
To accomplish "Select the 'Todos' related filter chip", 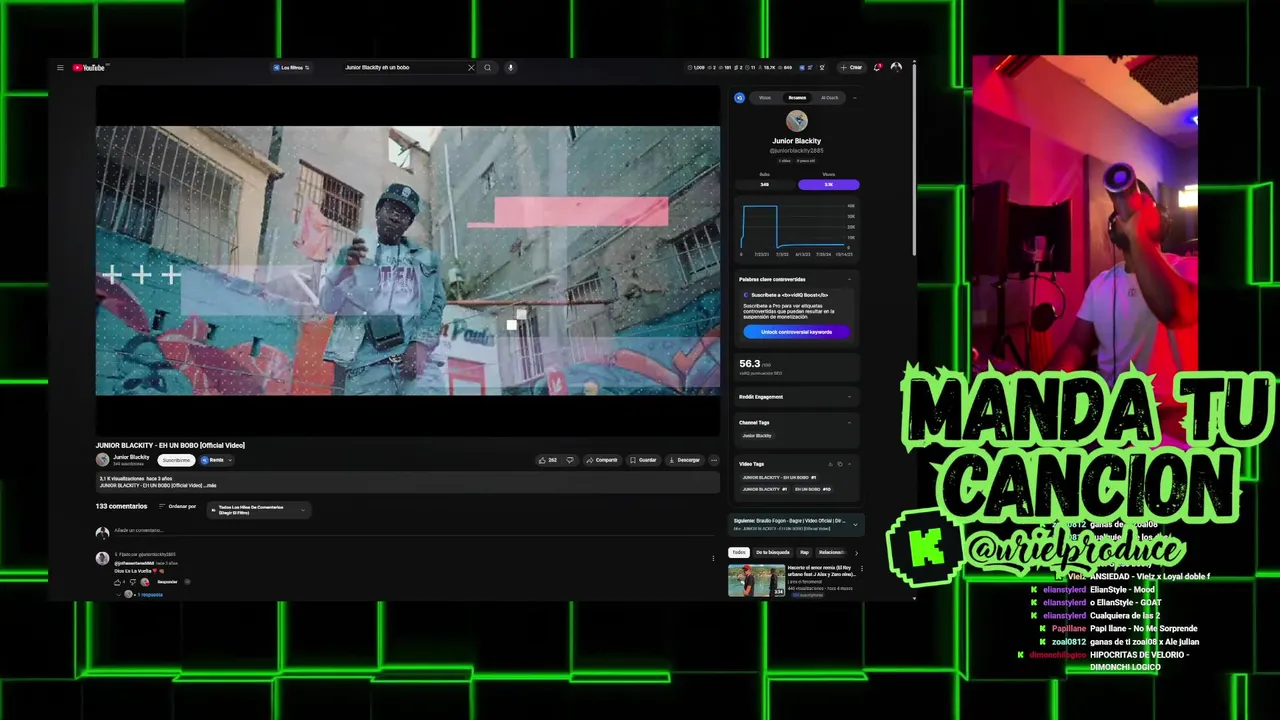I will tap(739, 552).
